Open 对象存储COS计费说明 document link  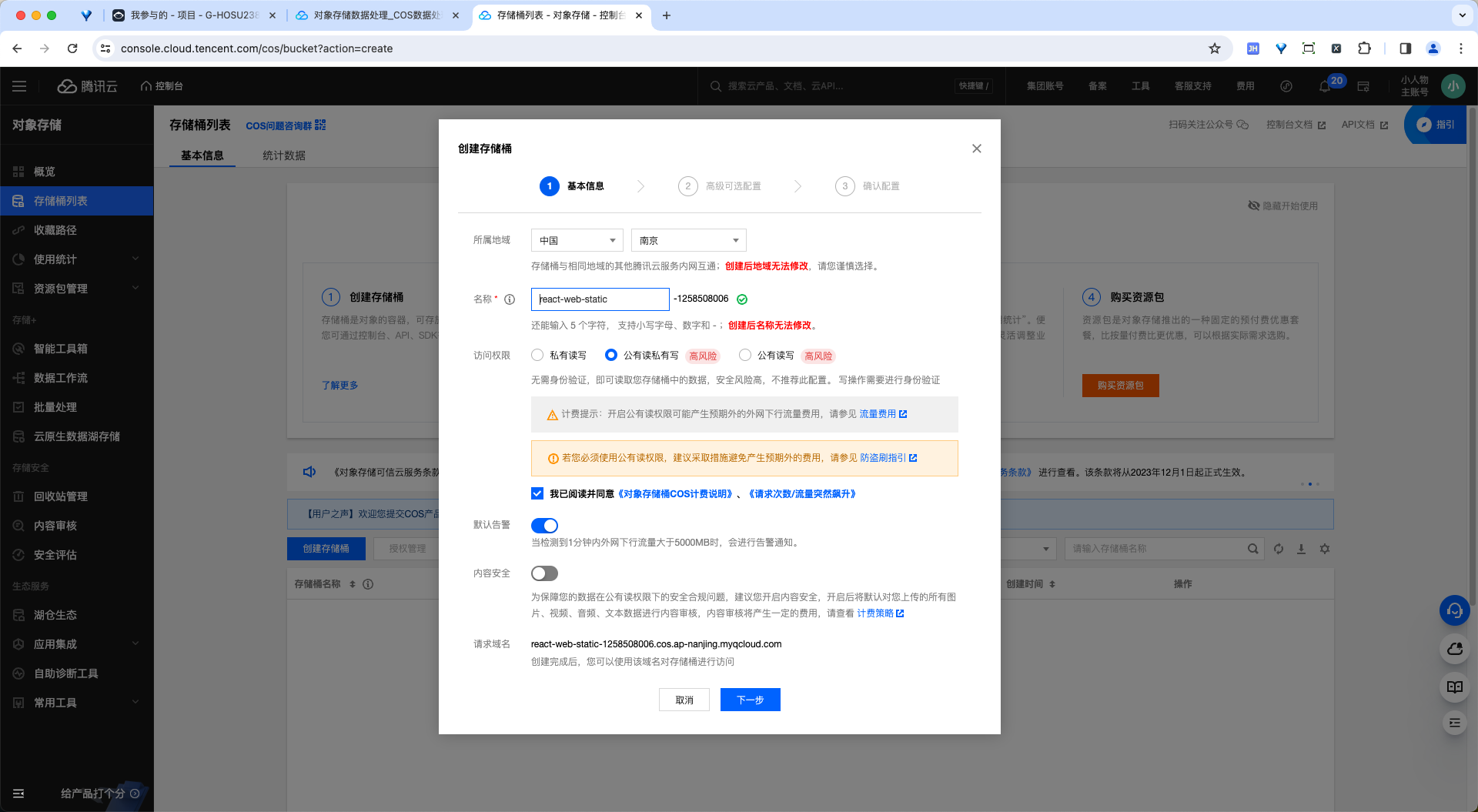tap(676, 494)
